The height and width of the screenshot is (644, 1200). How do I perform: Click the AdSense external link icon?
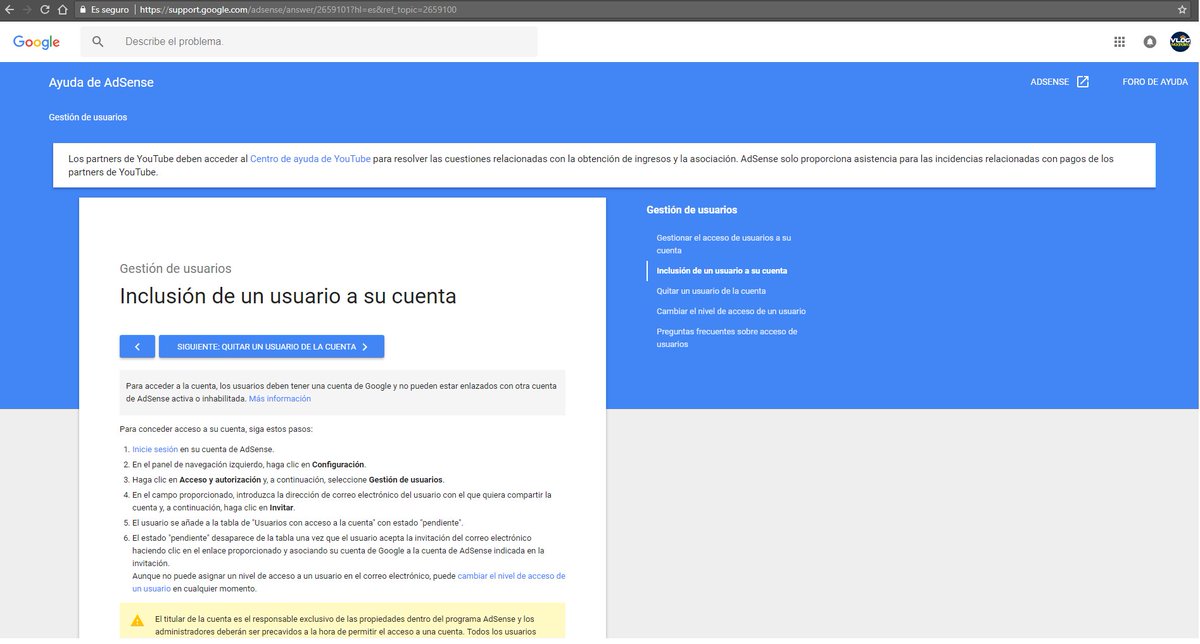1082,82
